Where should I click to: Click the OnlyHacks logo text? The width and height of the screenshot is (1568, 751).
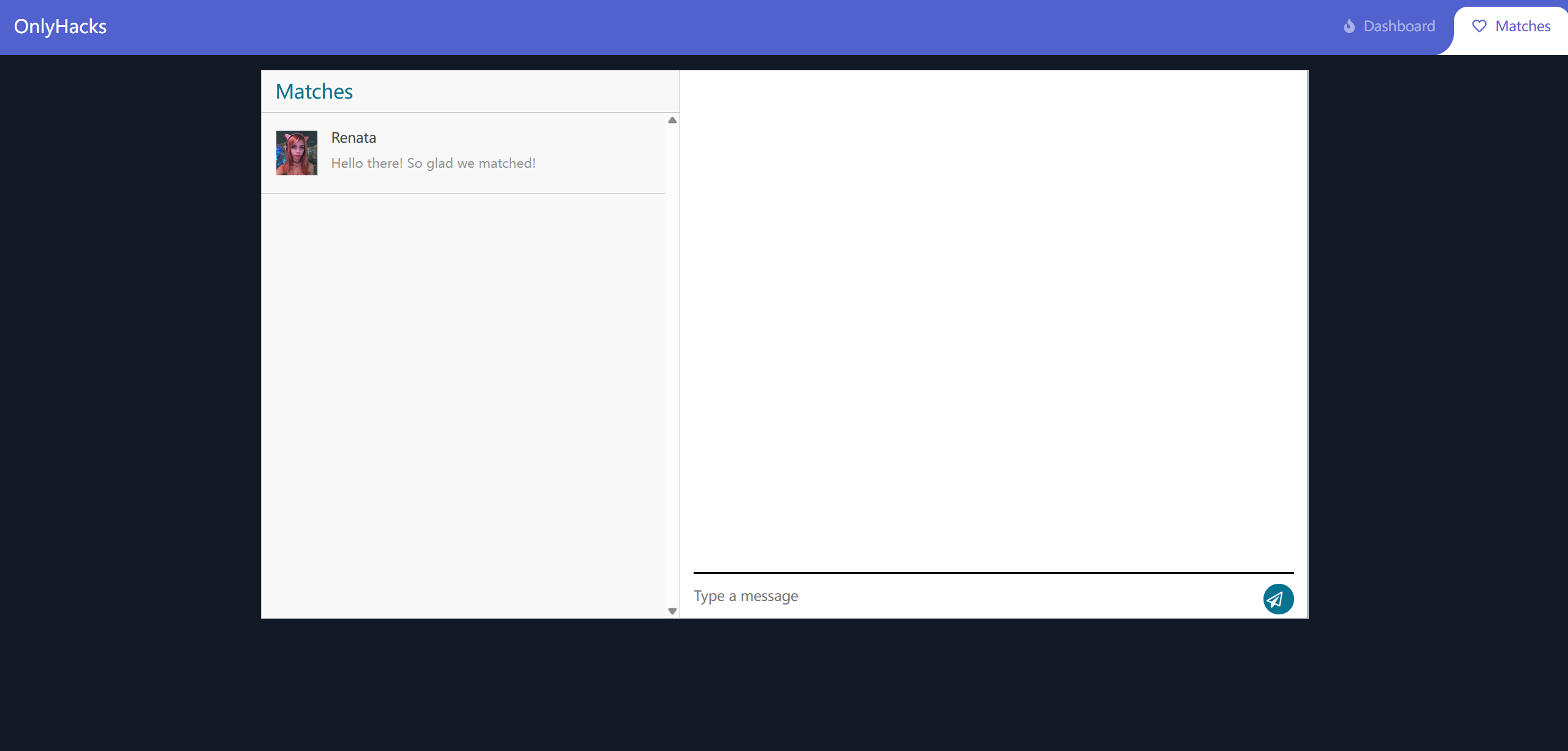[60, 26]
